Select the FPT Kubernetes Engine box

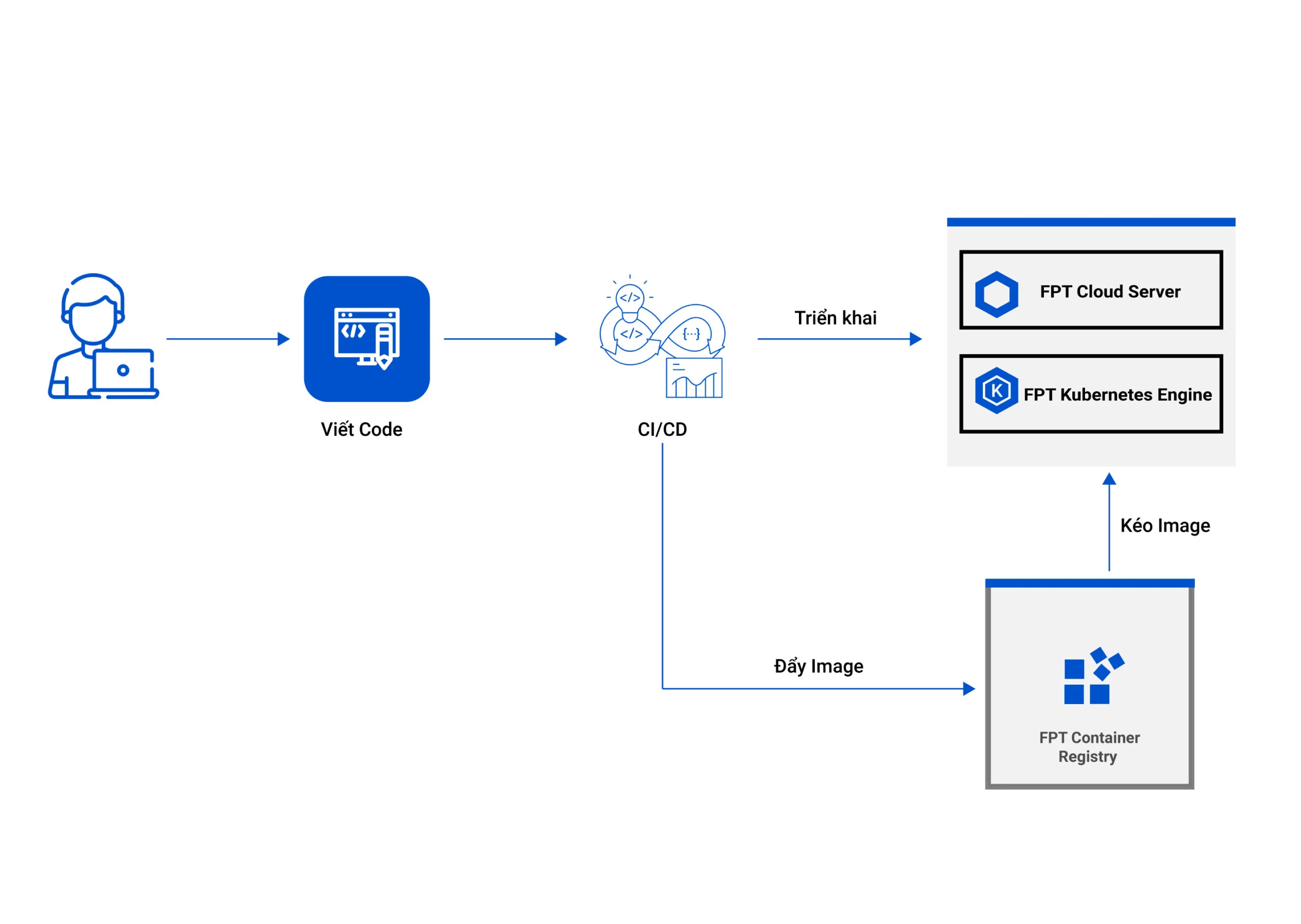point(1091,394)
